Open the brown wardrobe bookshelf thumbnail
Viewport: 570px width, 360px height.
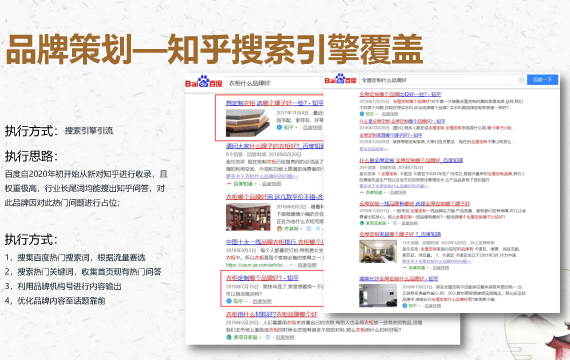248,217
